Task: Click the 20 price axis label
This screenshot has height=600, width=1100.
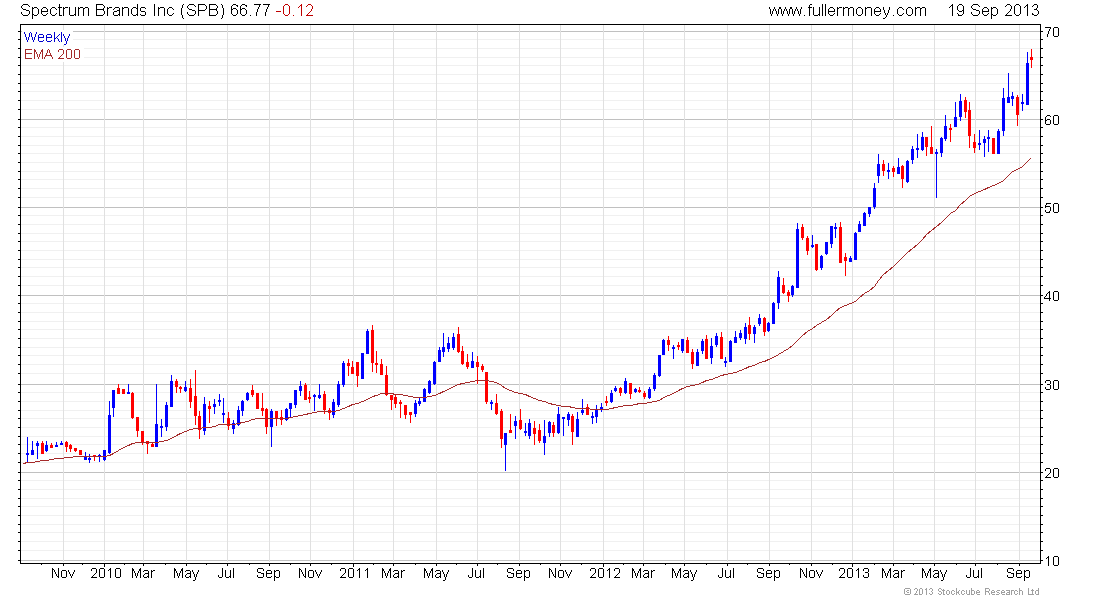Action: click(x=1052, y=473)
